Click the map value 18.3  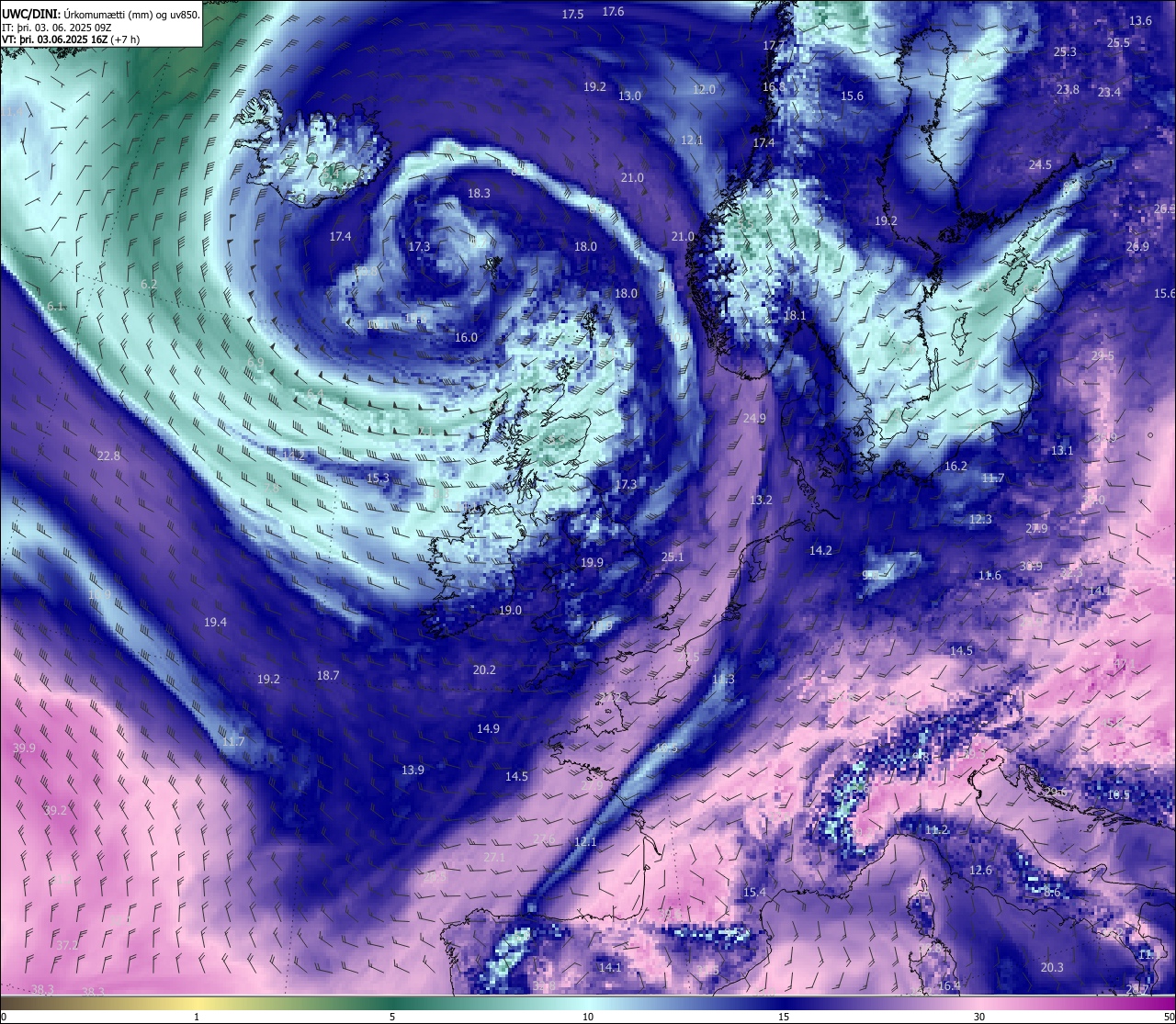479,194
